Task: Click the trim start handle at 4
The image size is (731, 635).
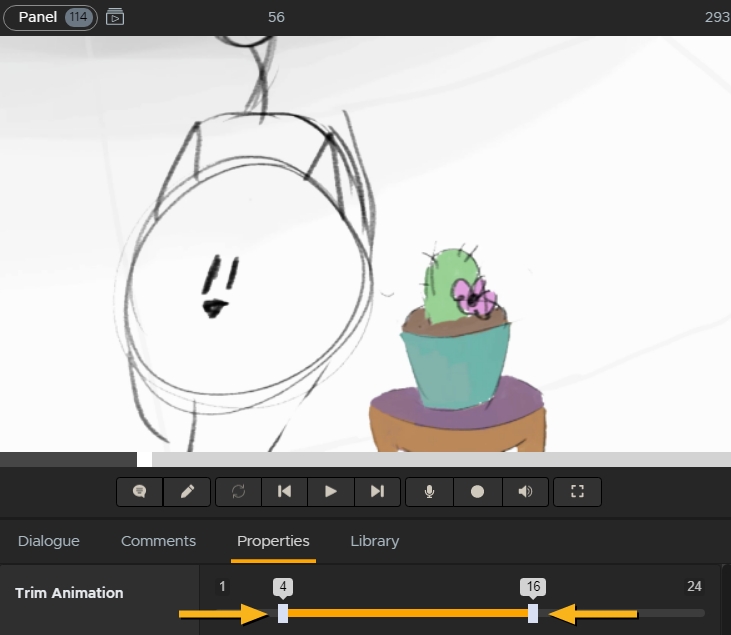Action: pos(283,613)
